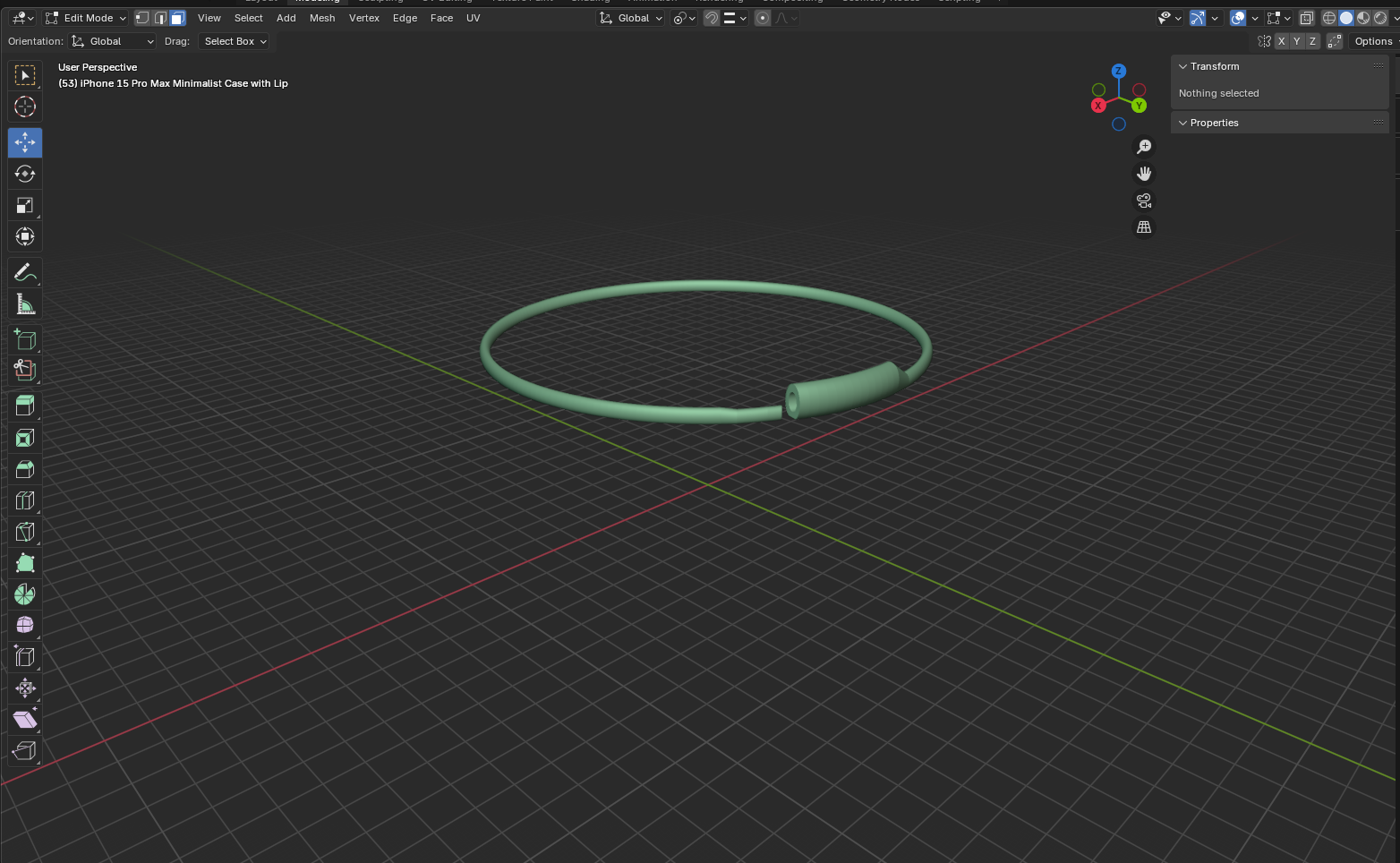Activate the Inset Faces tool

pyautogui.click(x=25, y=438)
